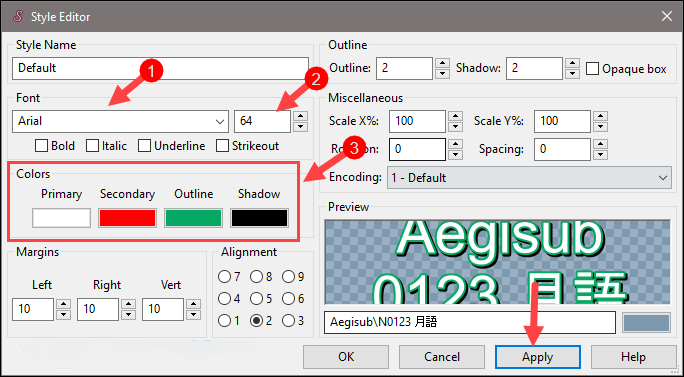Viewport: 684px width, 377px height.
Task: Increase the Spacing value
Action: 601,144
